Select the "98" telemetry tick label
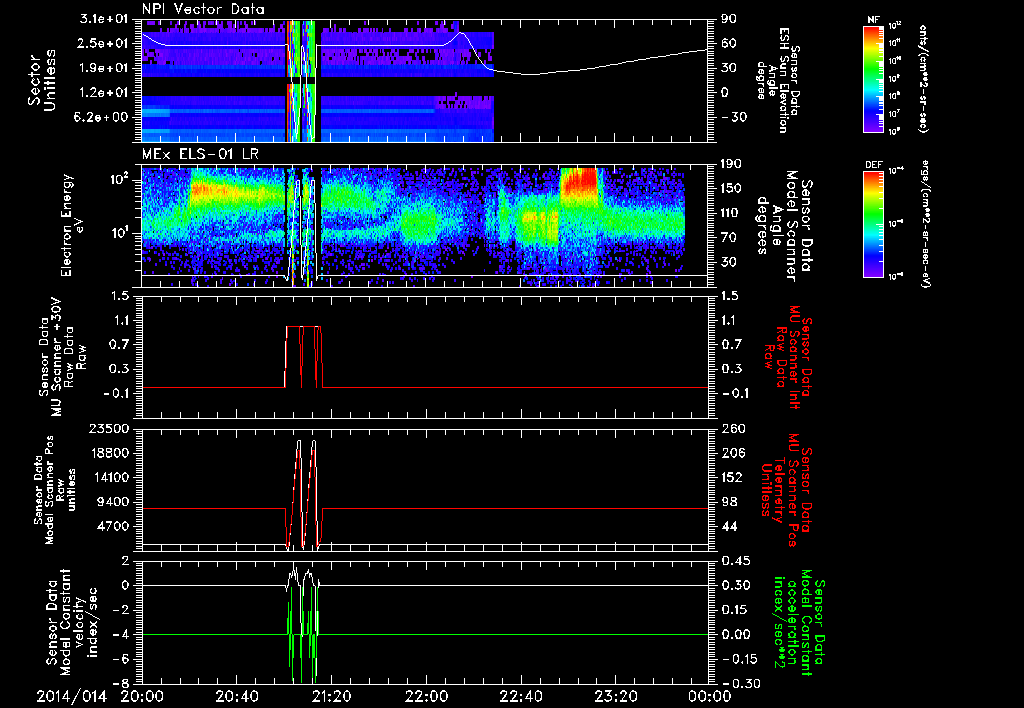This screenshot has height=708, width=1024. (x=728, y=502)
